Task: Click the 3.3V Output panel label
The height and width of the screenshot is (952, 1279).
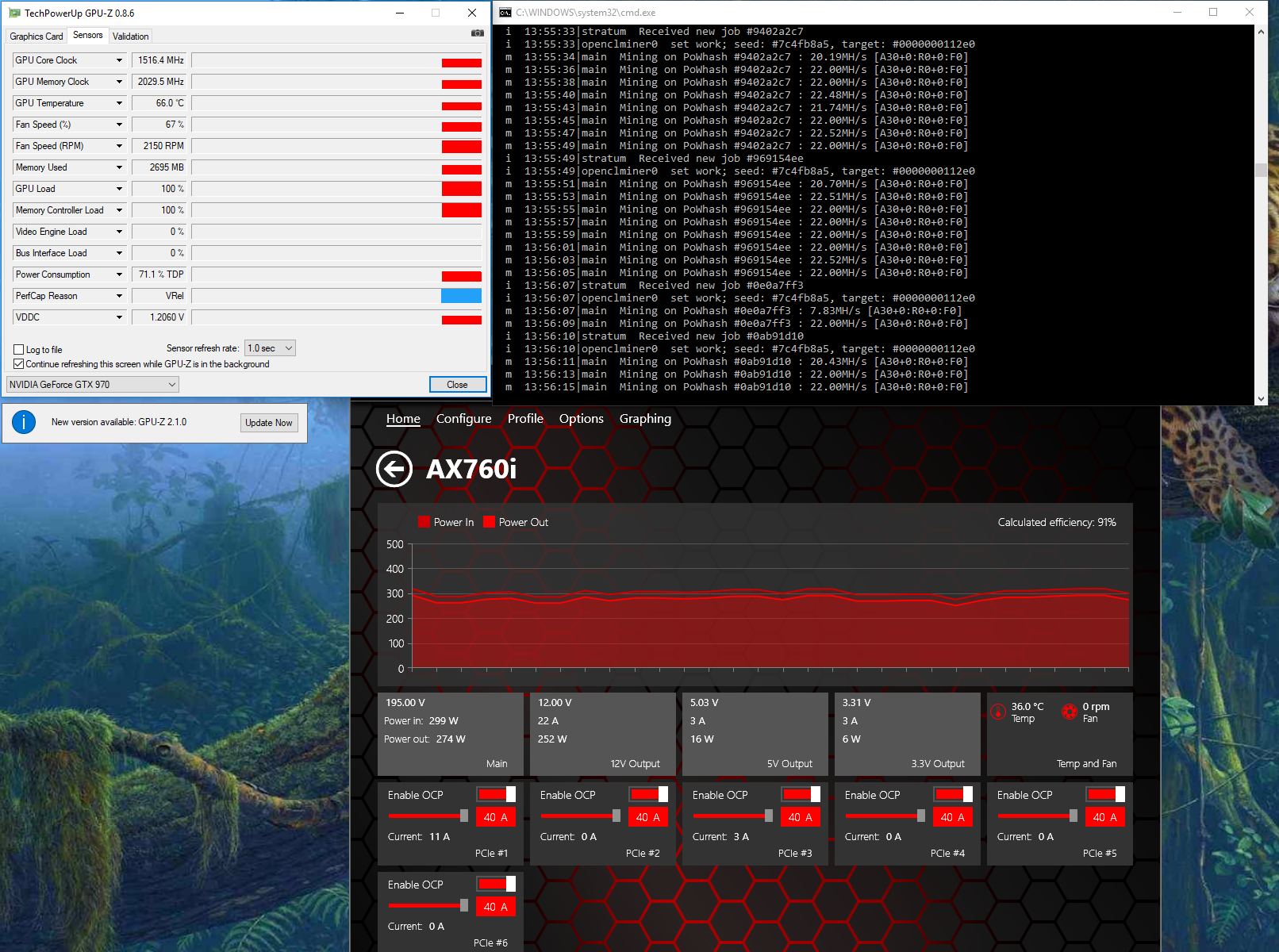Action: pyautogui.click(x=938, y=763)
